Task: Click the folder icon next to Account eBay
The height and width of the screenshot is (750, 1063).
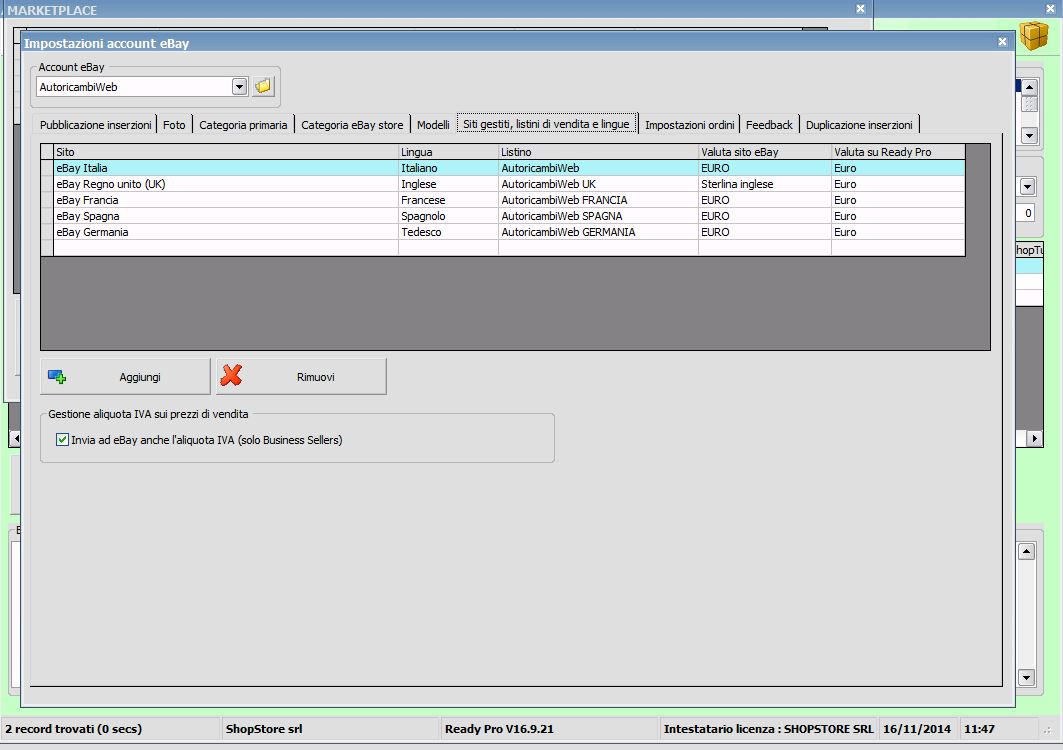Action: [x=263, y=87]
